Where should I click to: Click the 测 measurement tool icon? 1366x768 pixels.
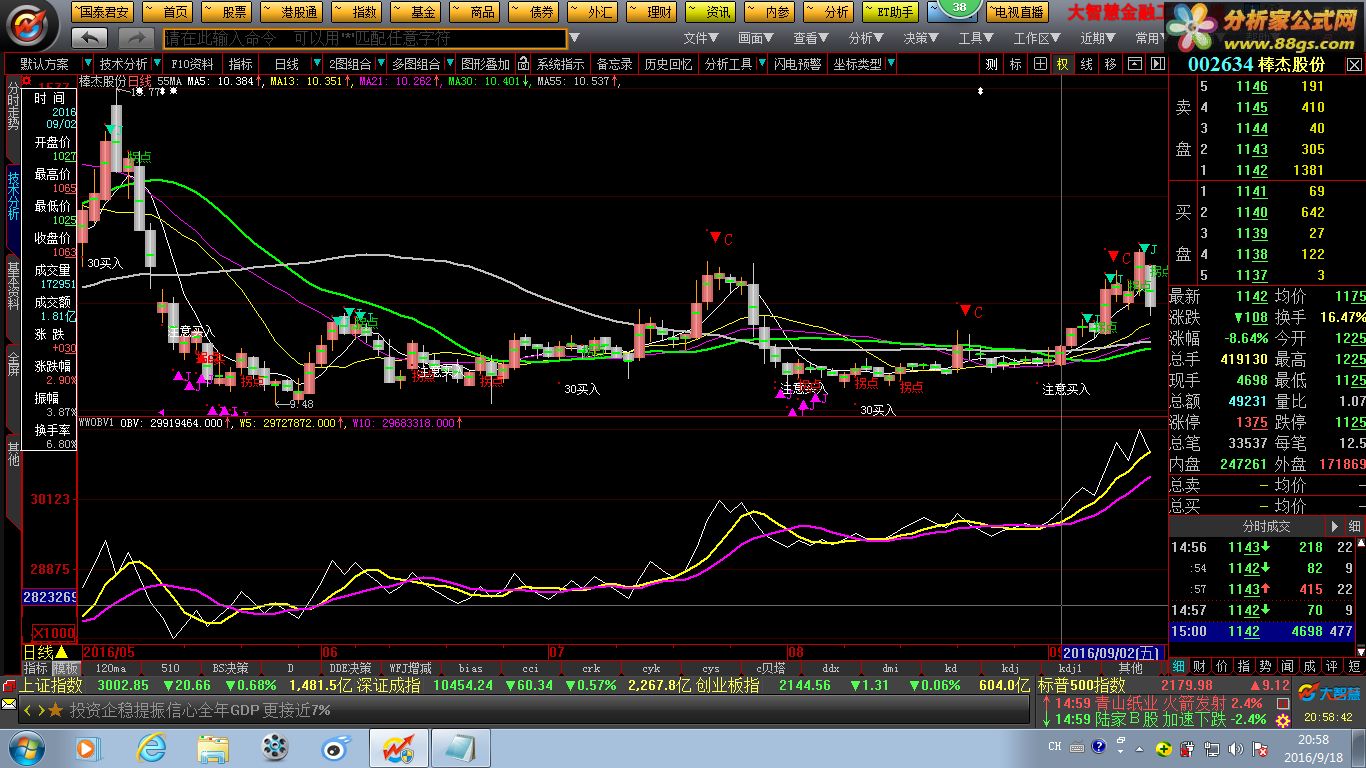coord(991,63)
